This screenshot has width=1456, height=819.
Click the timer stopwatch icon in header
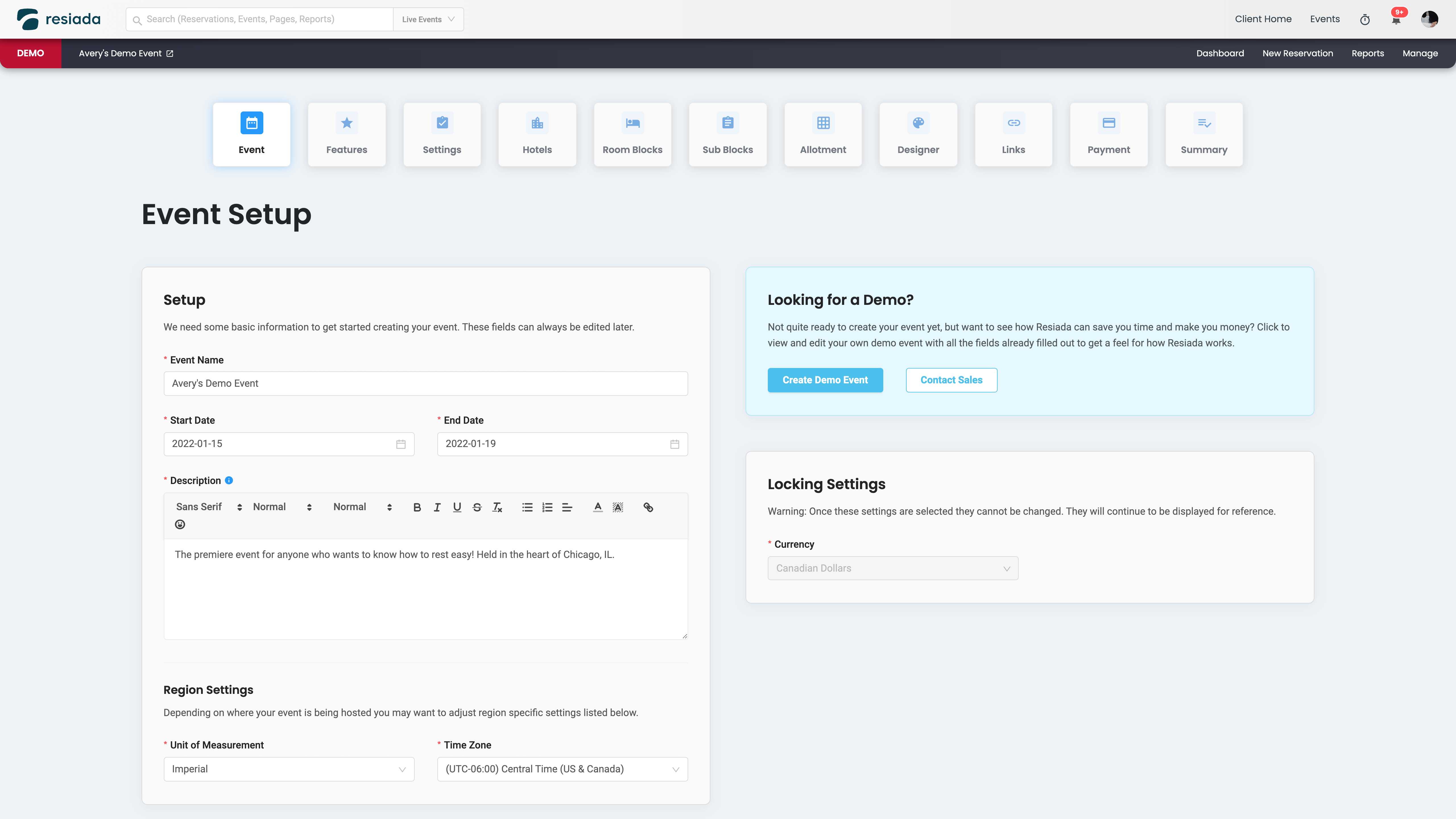click(1365, 20)
